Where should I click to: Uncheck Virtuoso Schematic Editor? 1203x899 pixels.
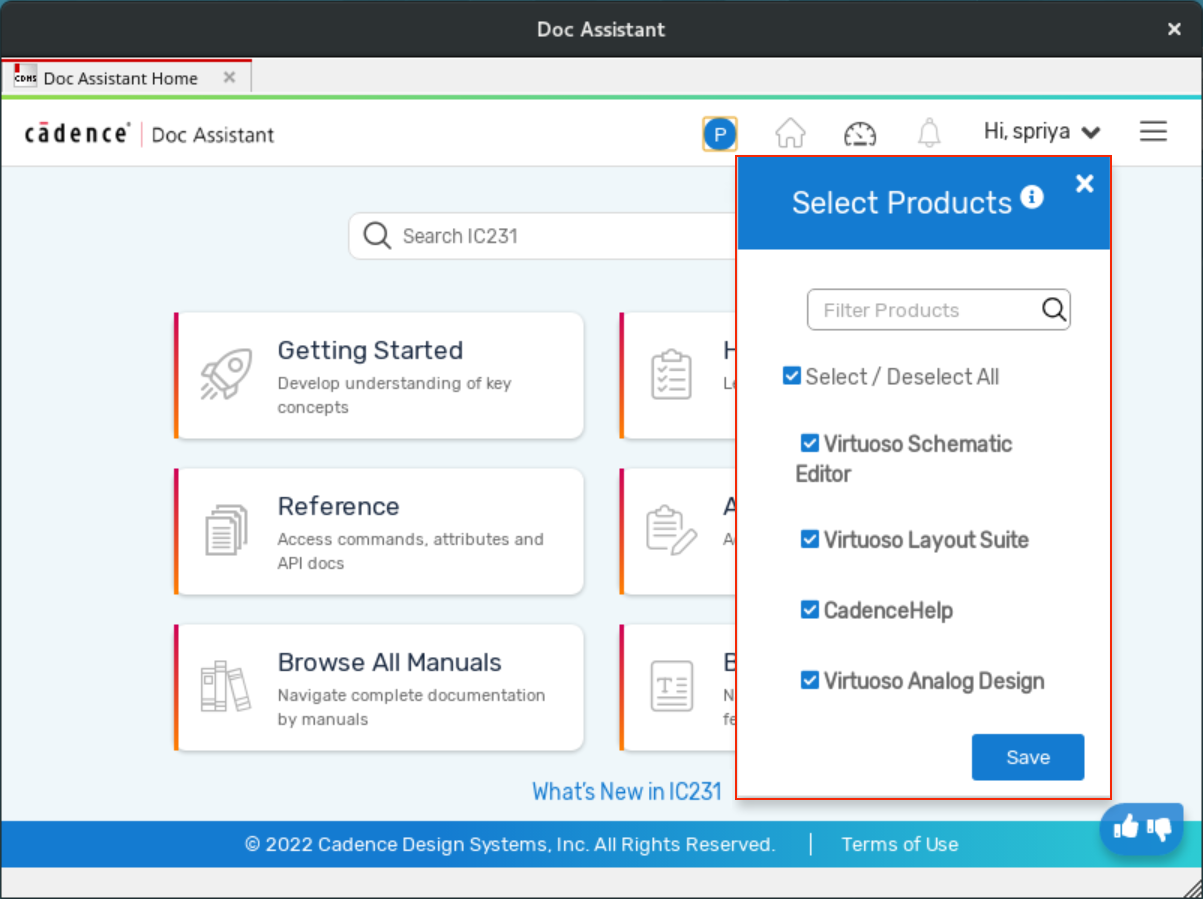810,443
